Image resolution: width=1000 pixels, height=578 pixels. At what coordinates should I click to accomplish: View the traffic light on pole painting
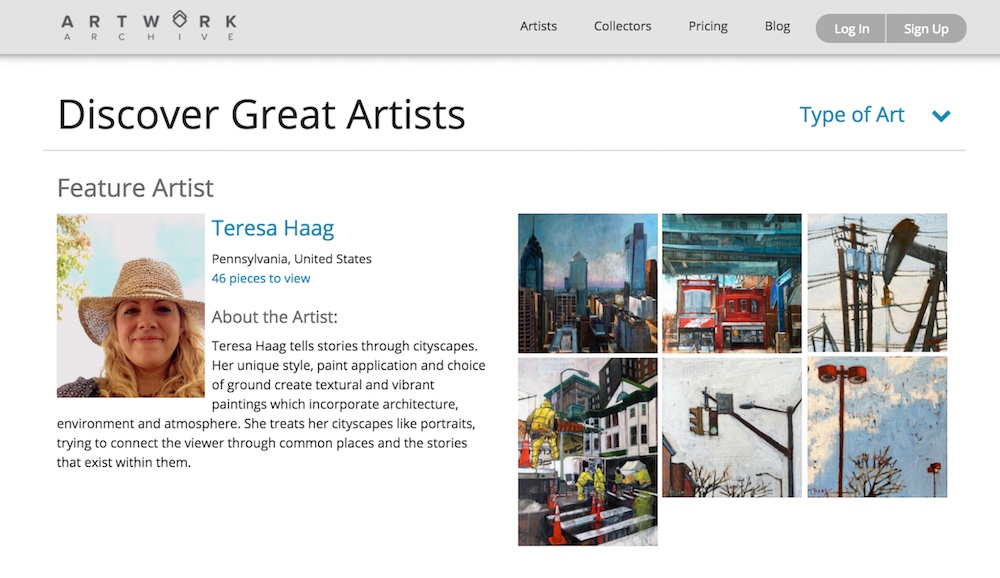pyautogui.click(x=732, y=427)
